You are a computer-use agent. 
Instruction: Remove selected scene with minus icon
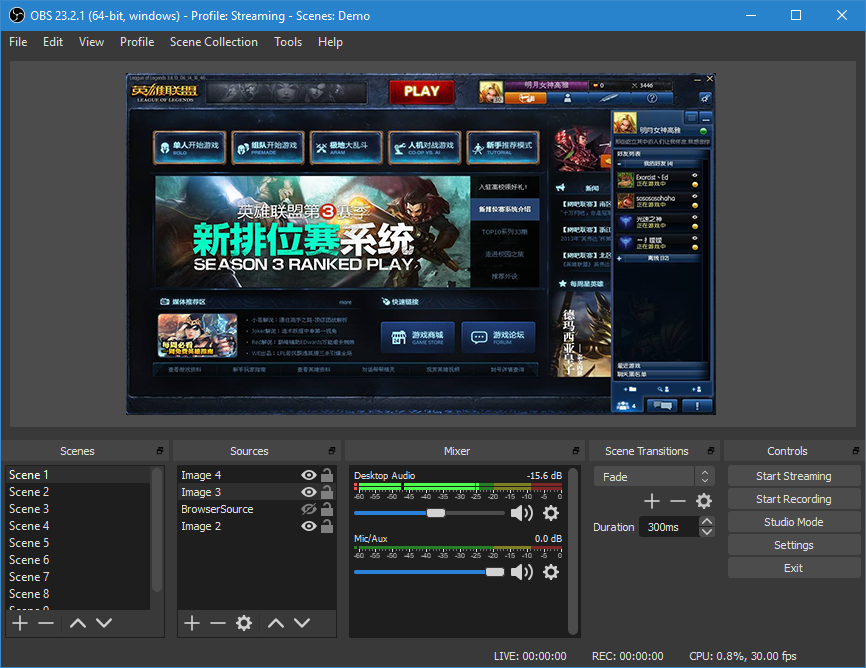click(46, 623)
